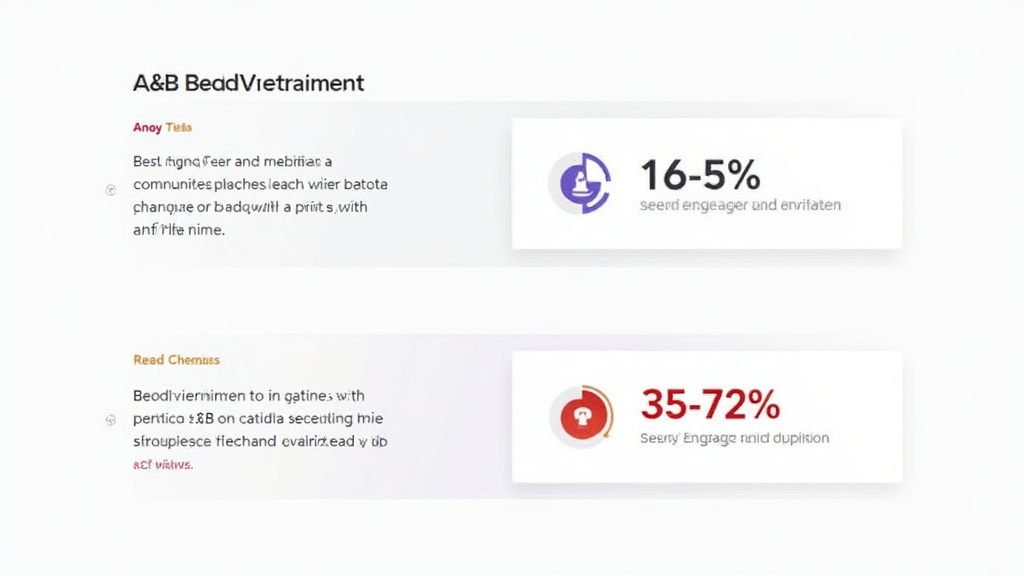Click the red '35-72%' statistic
1024x576 pixels.
point(709,405)
